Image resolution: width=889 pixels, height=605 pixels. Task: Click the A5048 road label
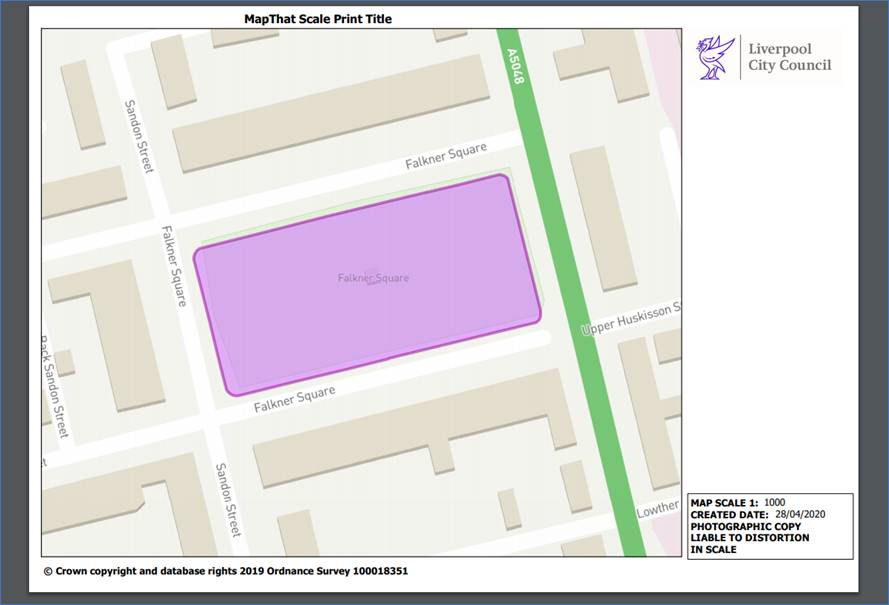pos(515,66)
